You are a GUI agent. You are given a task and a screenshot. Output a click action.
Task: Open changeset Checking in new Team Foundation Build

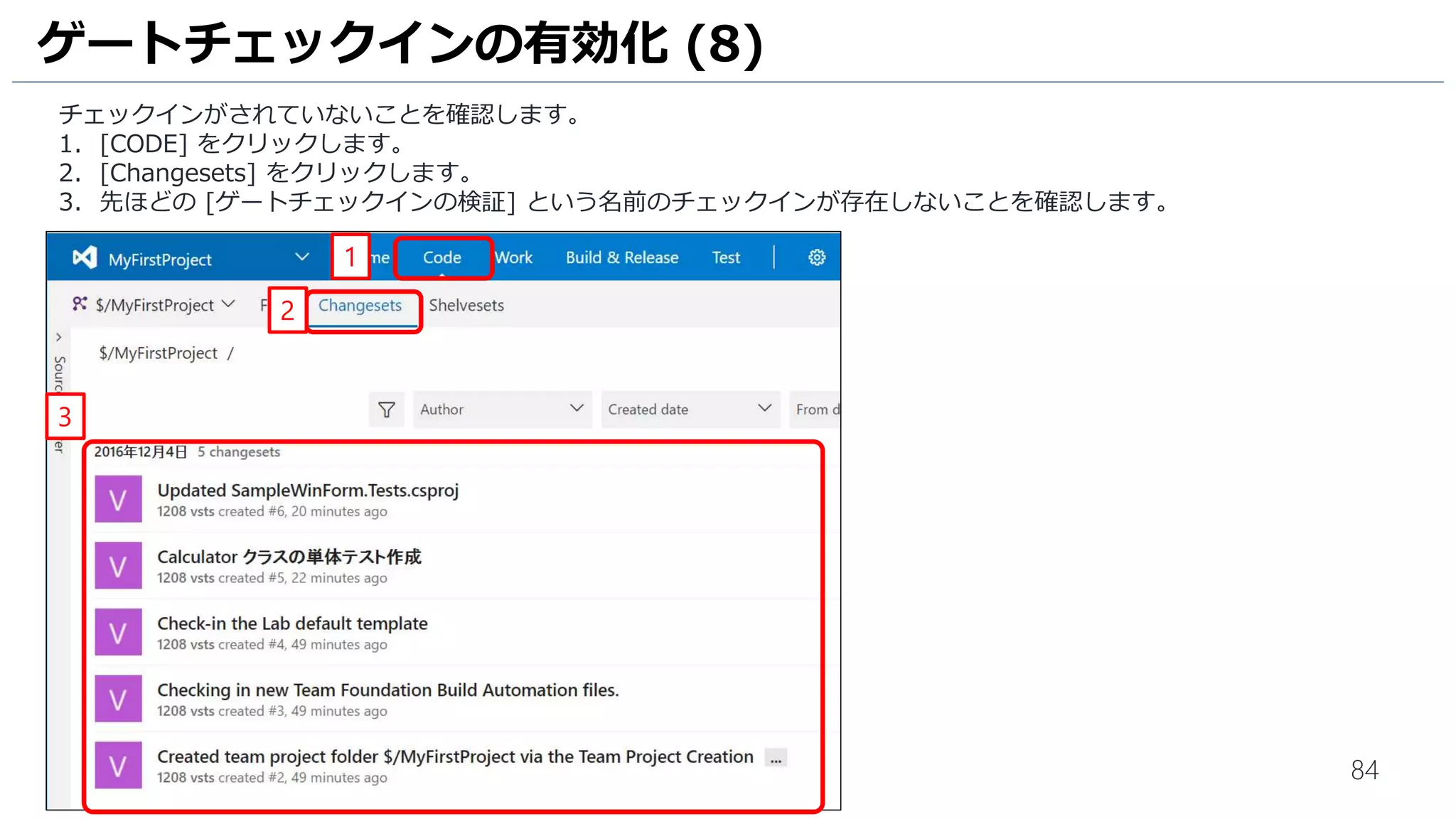(x=388, y=690)
